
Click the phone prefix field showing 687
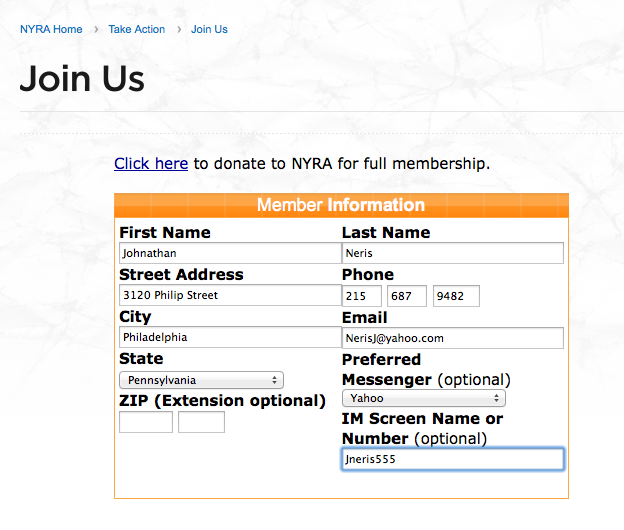407,296
